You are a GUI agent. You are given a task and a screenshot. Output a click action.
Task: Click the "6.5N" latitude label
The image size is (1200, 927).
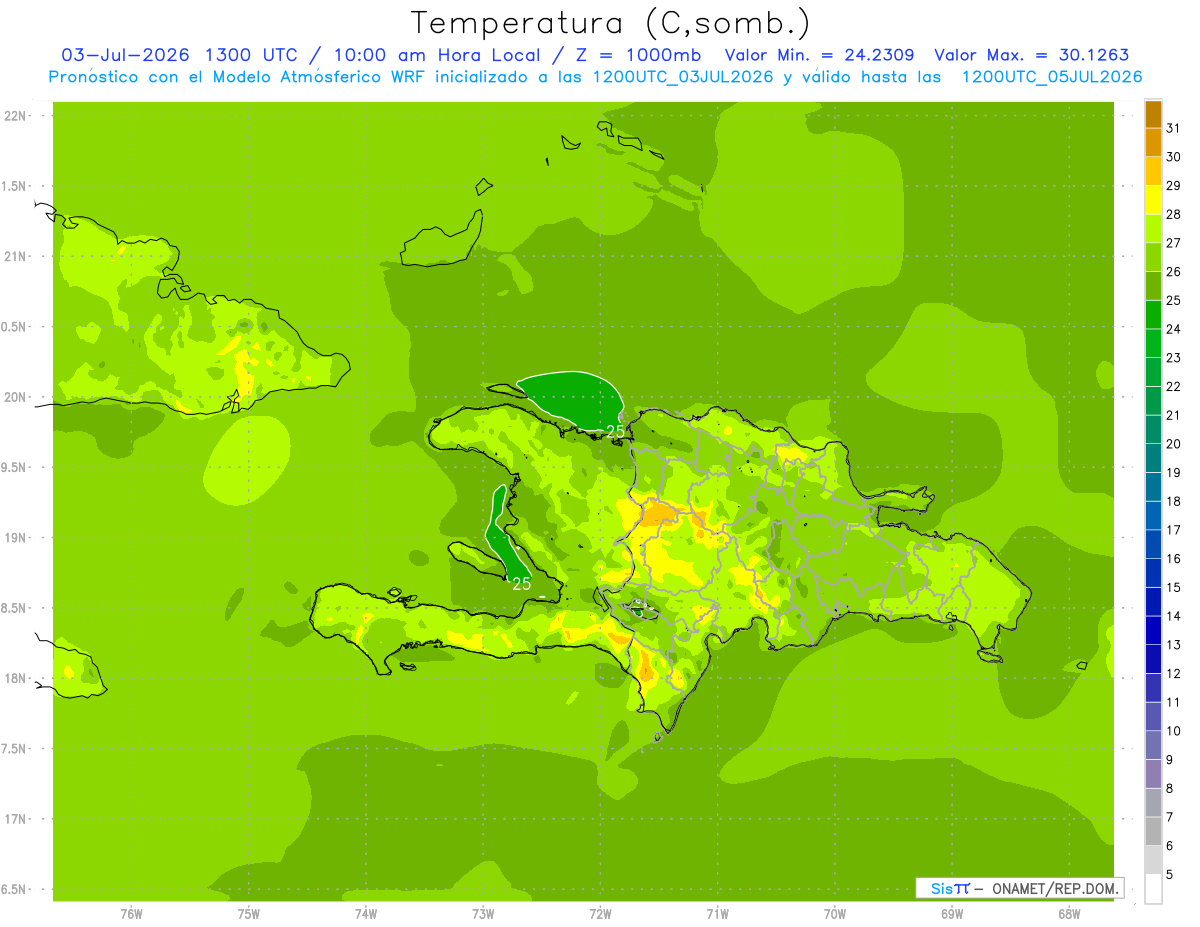(x=15, y=889)
